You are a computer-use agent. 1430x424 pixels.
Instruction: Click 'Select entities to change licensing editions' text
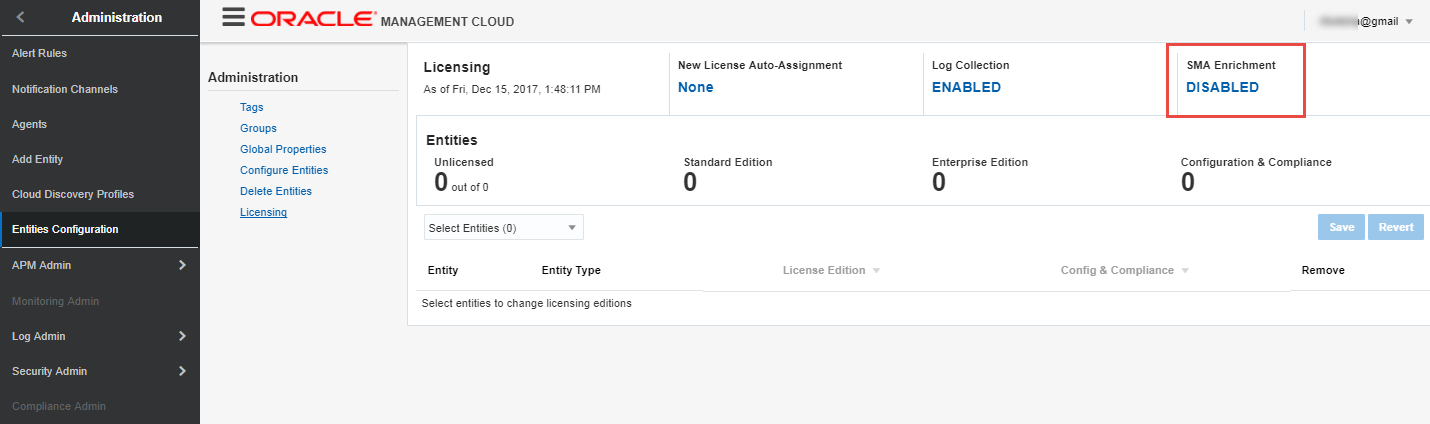527,303
